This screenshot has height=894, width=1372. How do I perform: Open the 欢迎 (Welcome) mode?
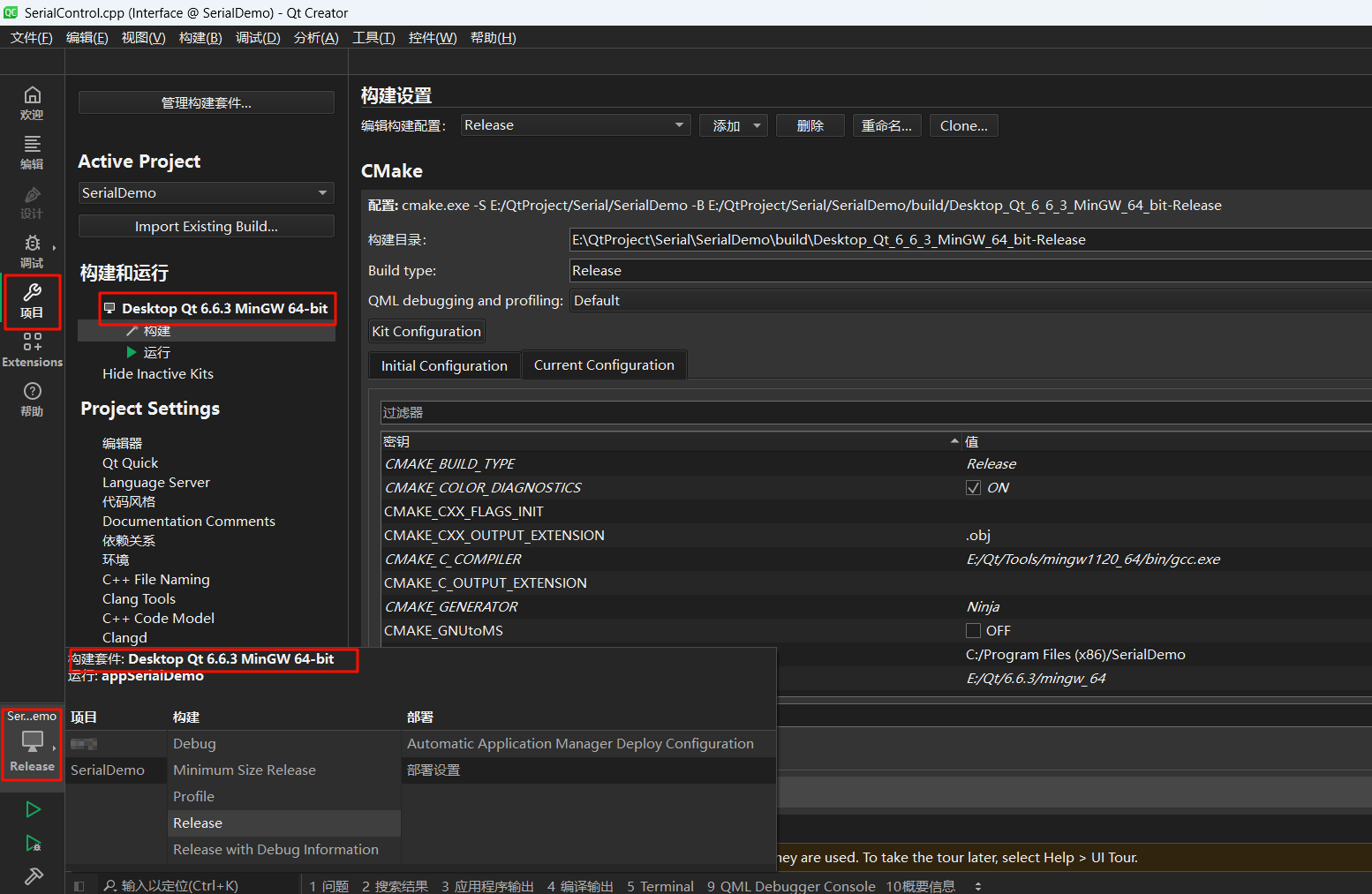32,103
